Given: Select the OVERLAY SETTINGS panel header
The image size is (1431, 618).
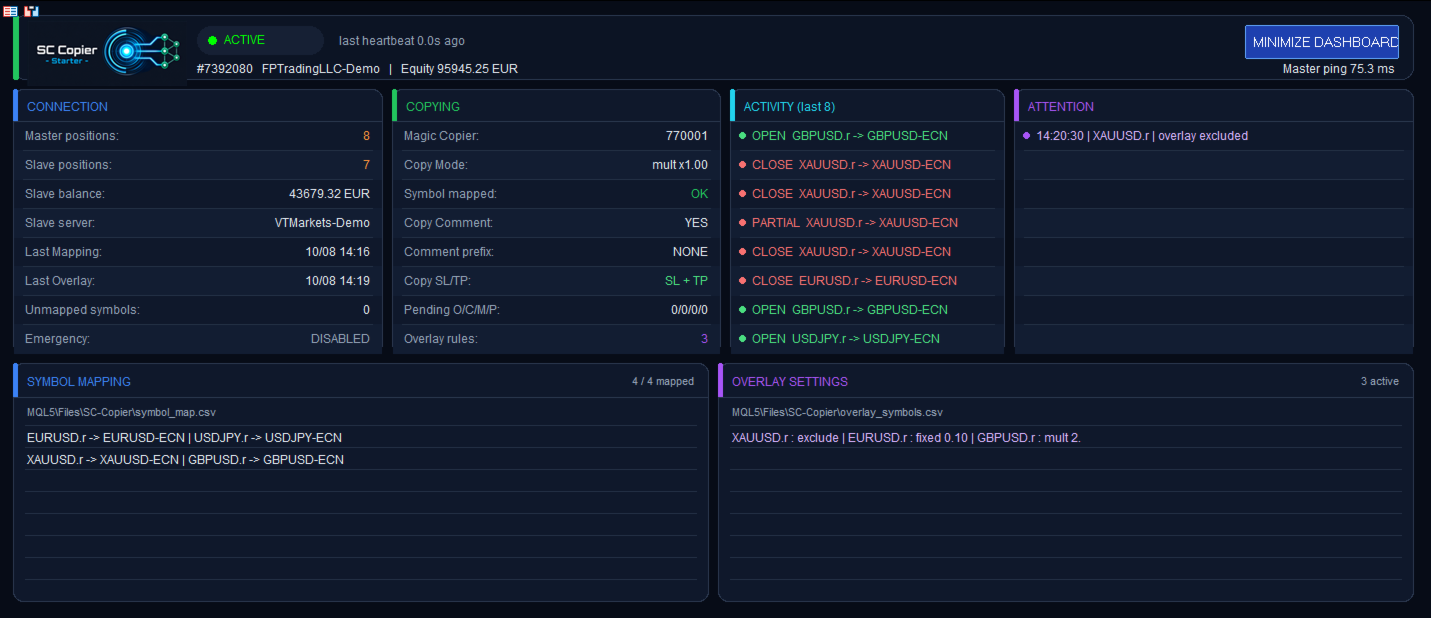Looking at the screenshot, I should tap(790, 382).
